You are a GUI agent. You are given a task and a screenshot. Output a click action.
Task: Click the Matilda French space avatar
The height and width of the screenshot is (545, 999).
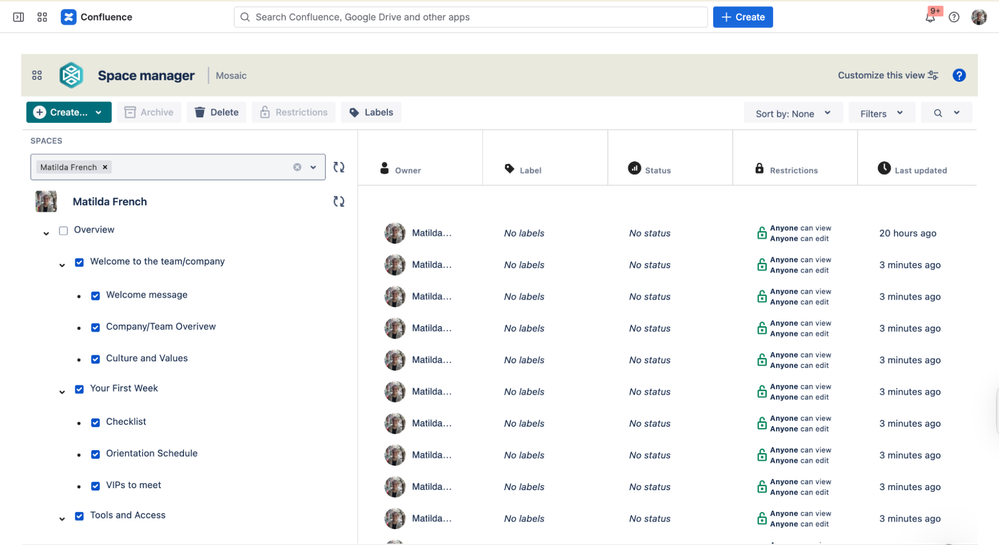[46, 201]
